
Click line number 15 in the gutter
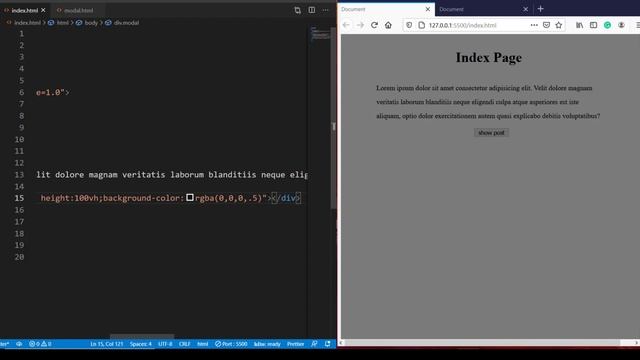19,198
